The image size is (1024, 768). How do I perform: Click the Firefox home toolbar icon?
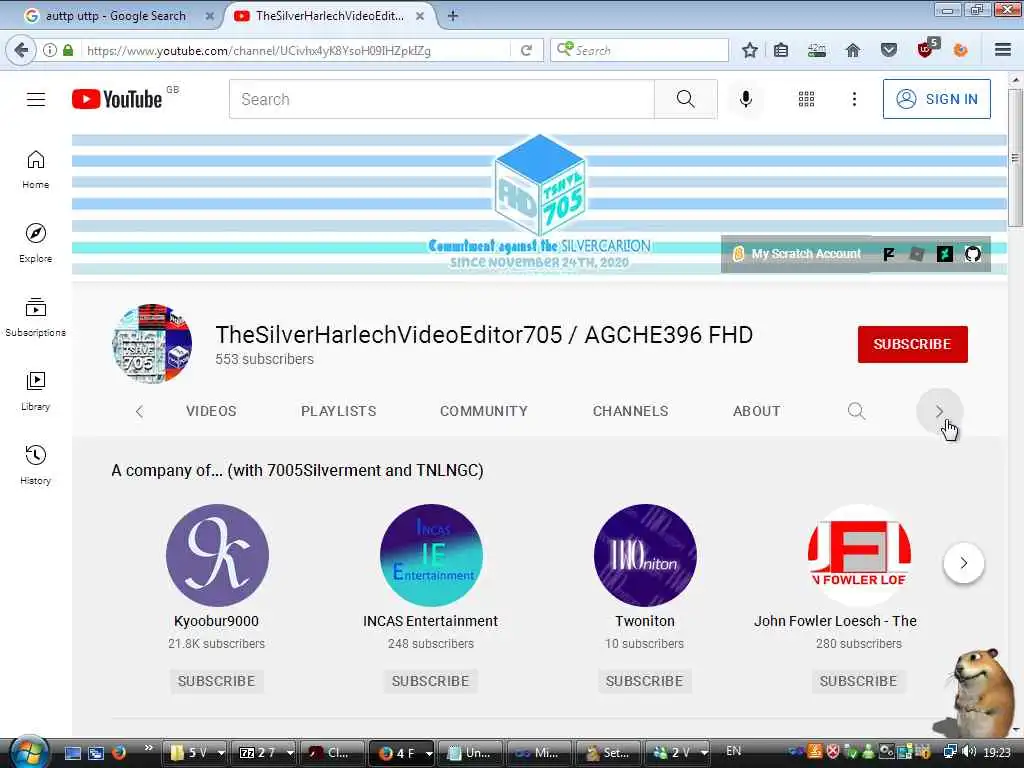[853, 50]
